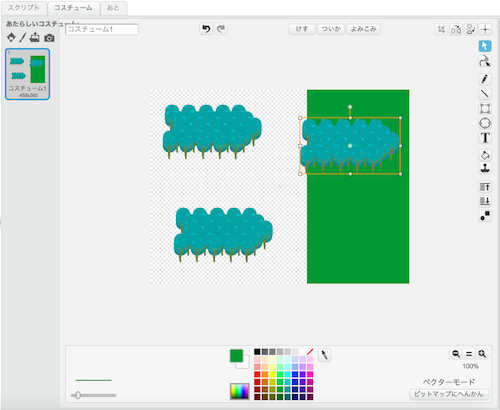Click ビットマップにへんかん convert button

click(449, 394)
